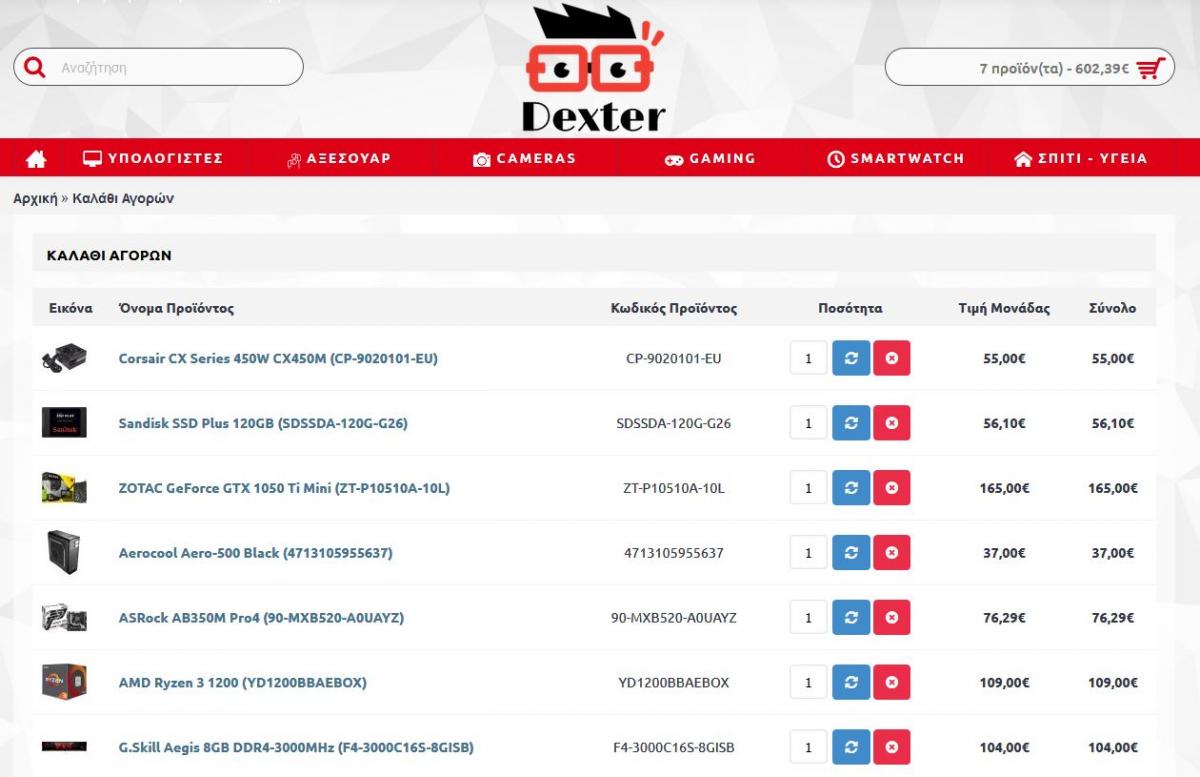The image size is (1200, 777).
Task: Select product code YD1200BBAEBOX in code column
Action: (673, 683)
